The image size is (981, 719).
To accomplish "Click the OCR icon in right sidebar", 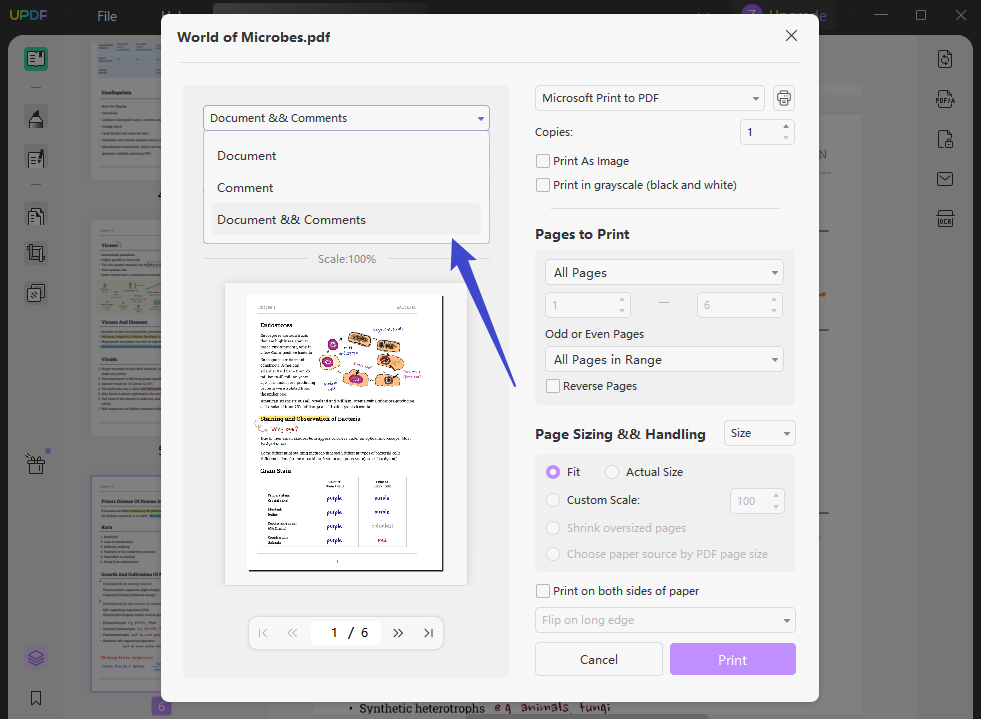I will (945, 218).
